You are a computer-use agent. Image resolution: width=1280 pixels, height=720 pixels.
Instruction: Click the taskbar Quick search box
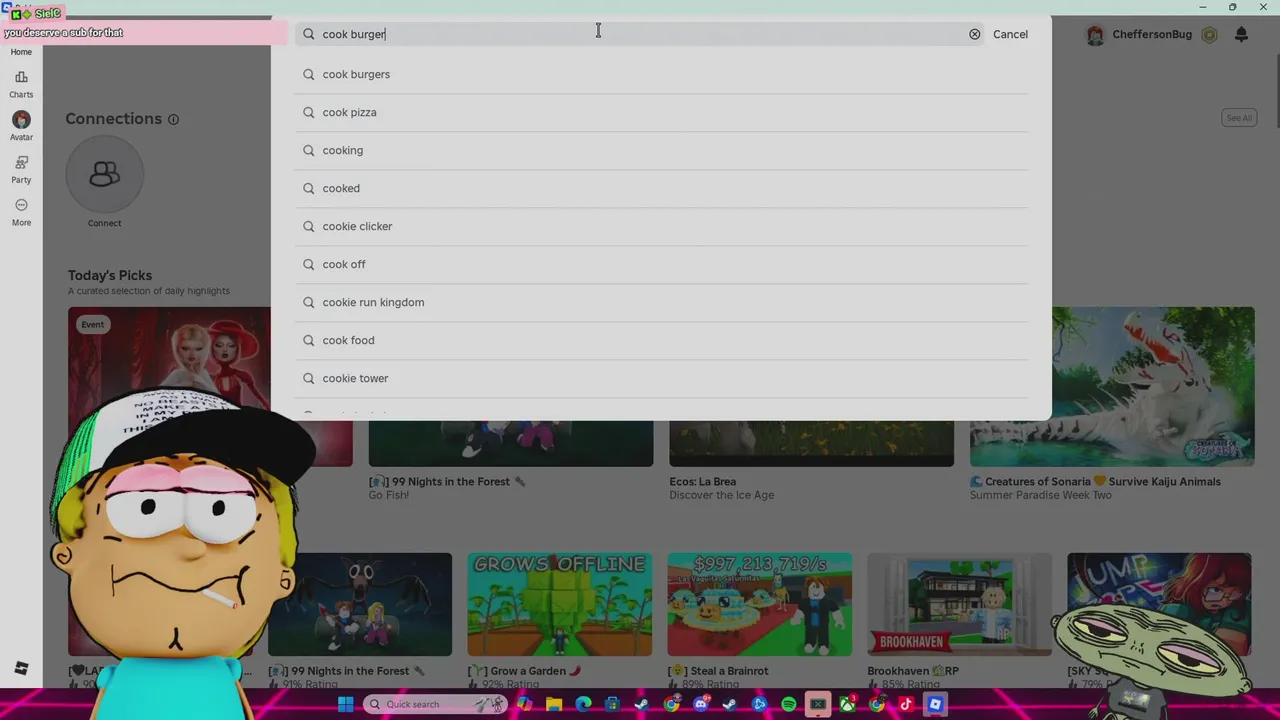coord(436,704)
